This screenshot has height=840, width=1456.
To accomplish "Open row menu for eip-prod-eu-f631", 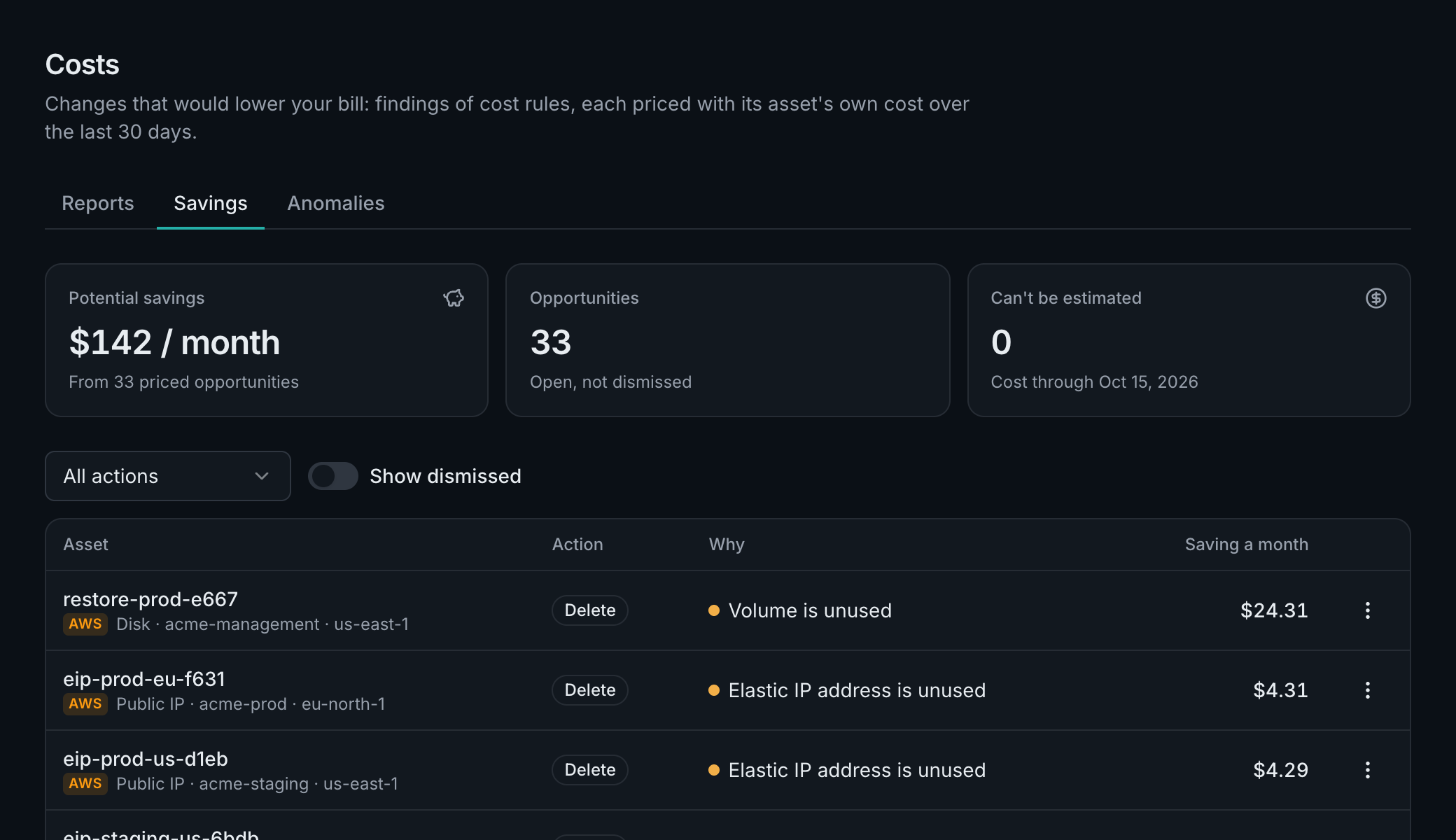I will click(1367, 690).
